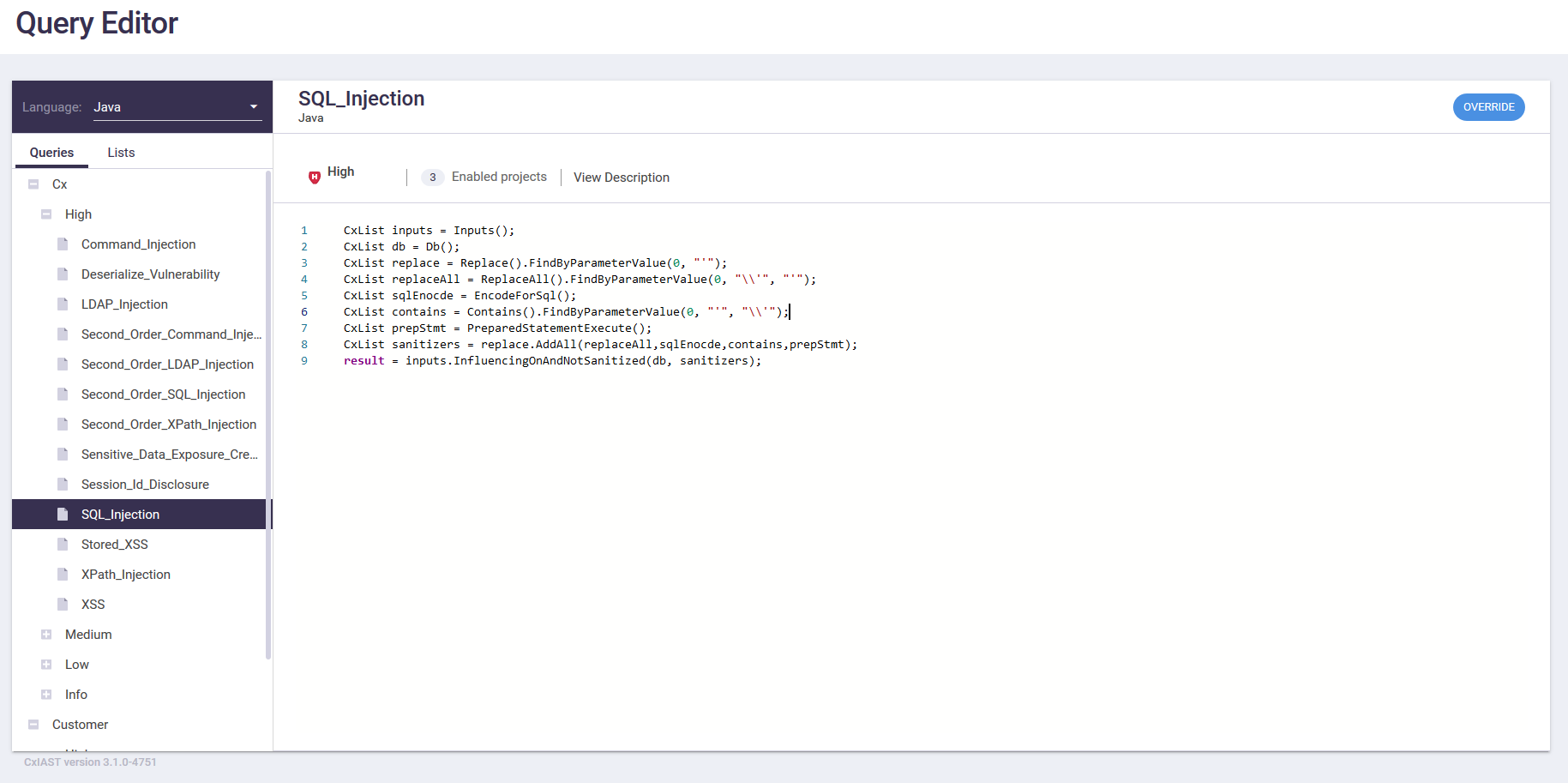Click the query tree vertical scrollbar
Viewport: 1568px width, 783px height.
(268, 414)
